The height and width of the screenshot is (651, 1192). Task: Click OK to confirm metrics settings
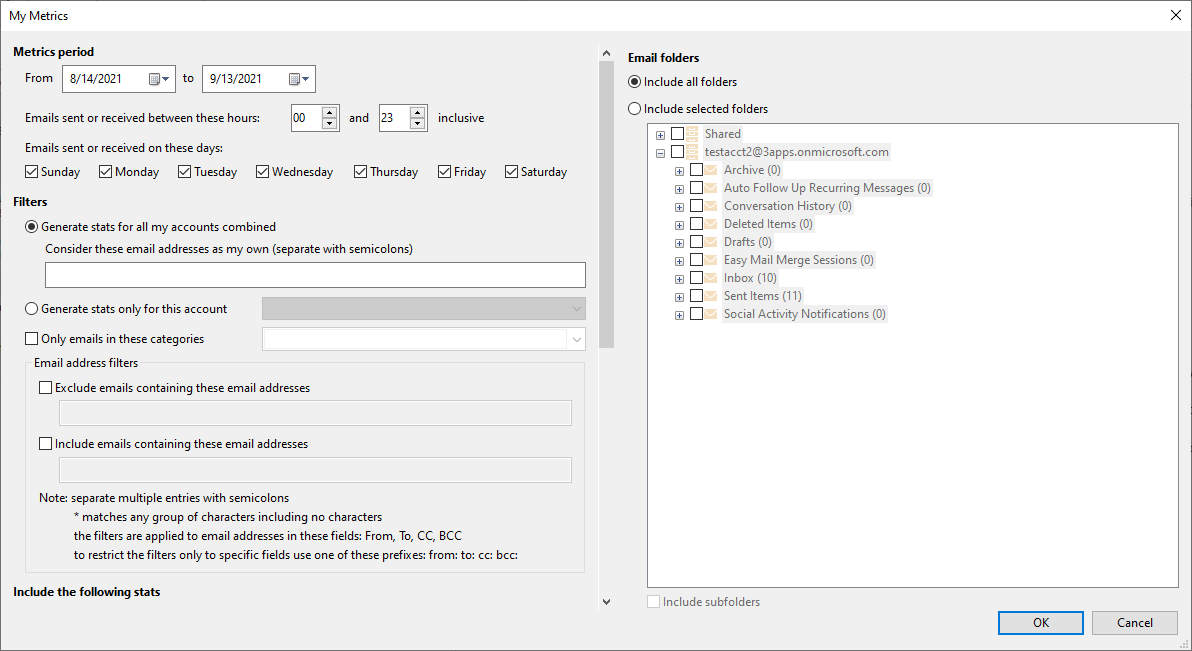click(1041, 623)
